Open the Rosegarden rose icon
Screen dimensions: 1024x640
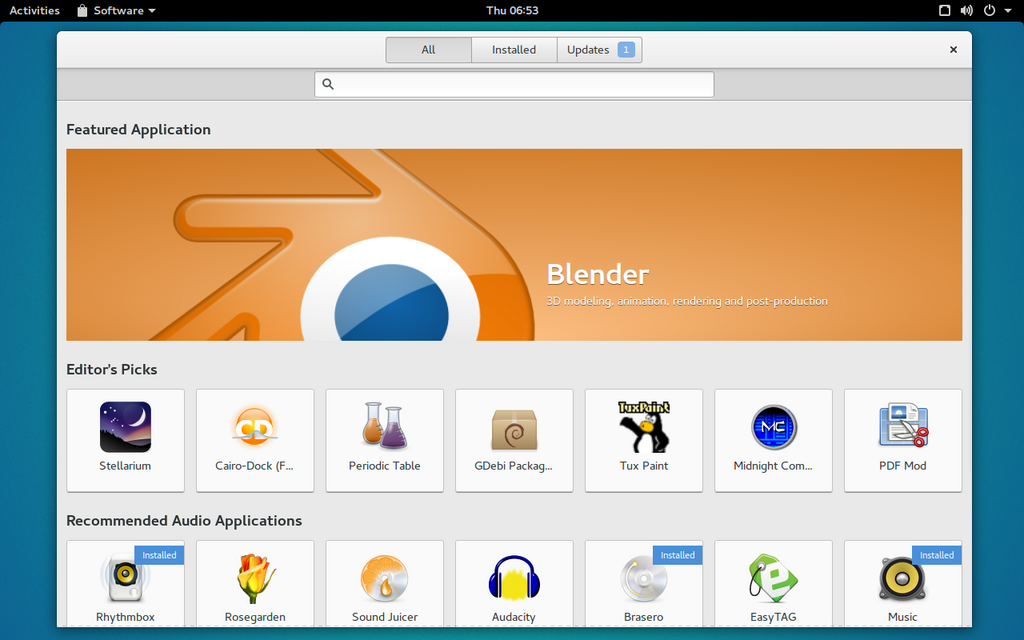coord(255,579)
